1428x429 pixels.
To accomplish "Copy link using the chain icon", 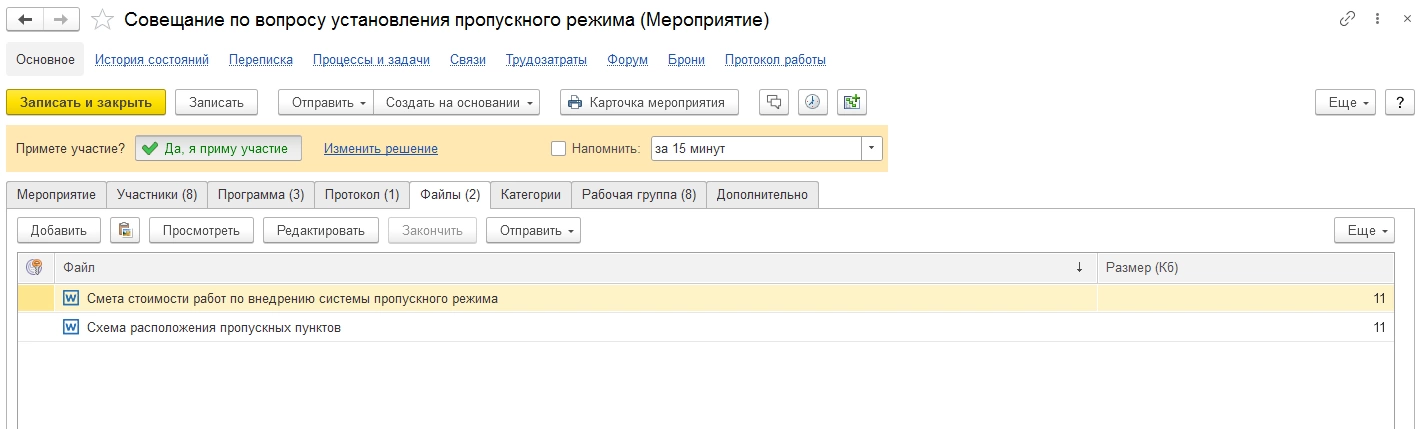I will 1348,20.
